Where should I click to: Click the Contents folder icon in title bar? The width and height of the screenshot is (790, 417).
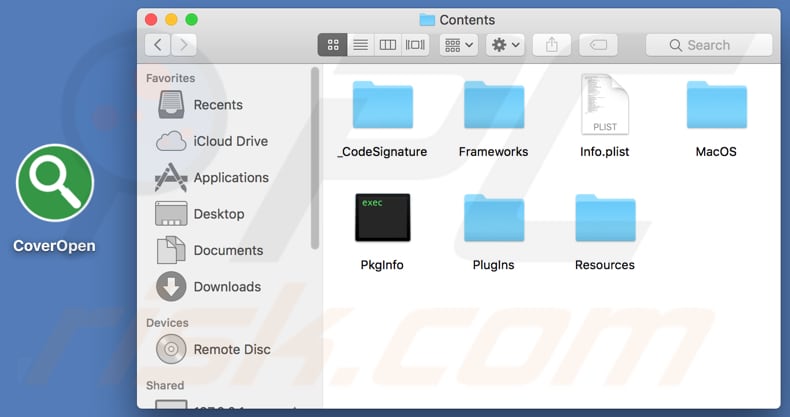(x=427, y=20)
